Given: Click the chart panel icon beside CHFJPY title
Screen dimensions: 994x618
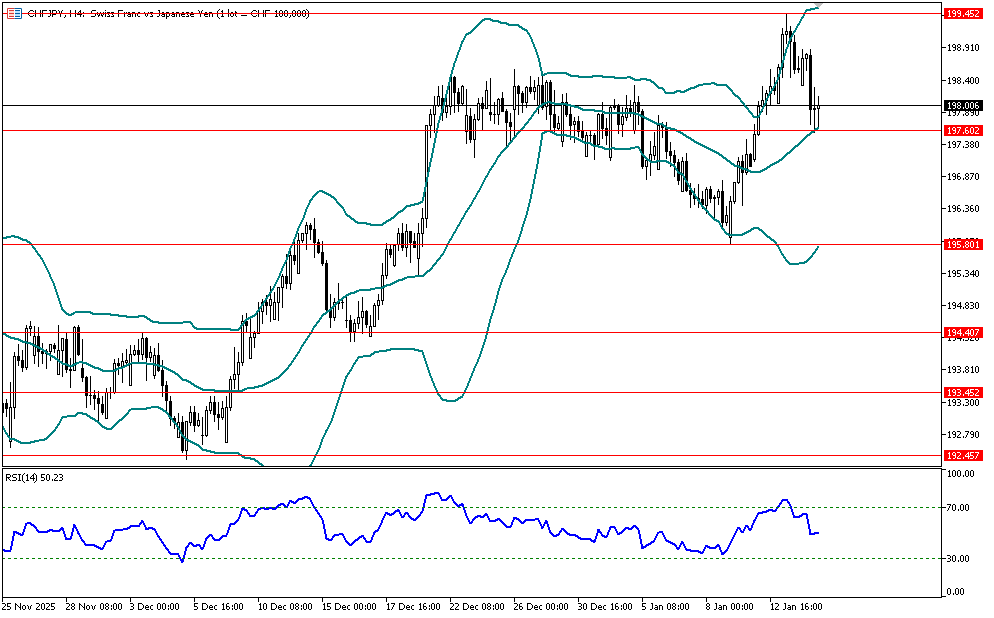Looking at the screenshot, I should tap(14, 13).
